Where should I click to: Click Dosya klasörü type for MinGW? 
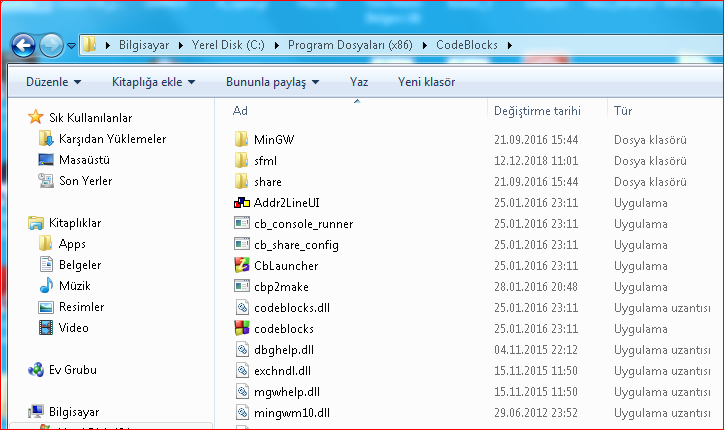click(x=650, y=140)
